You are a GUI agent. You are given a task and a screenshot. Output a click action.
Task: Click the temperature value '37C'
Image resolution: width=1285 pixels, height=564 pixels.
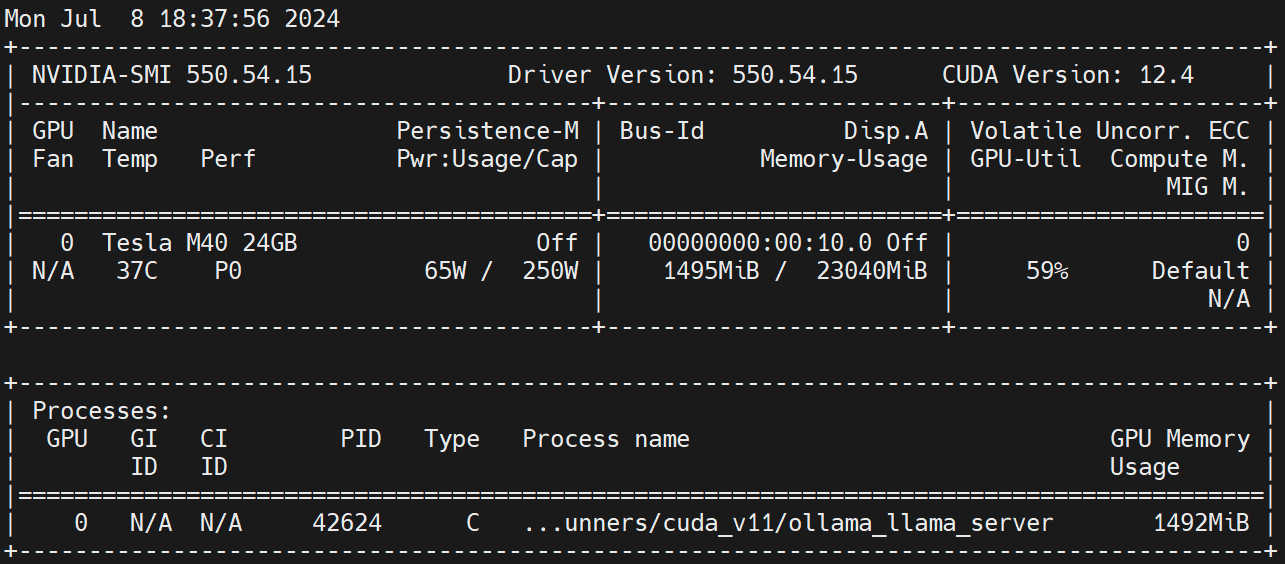pyautogui.click(x=137, y=271)
